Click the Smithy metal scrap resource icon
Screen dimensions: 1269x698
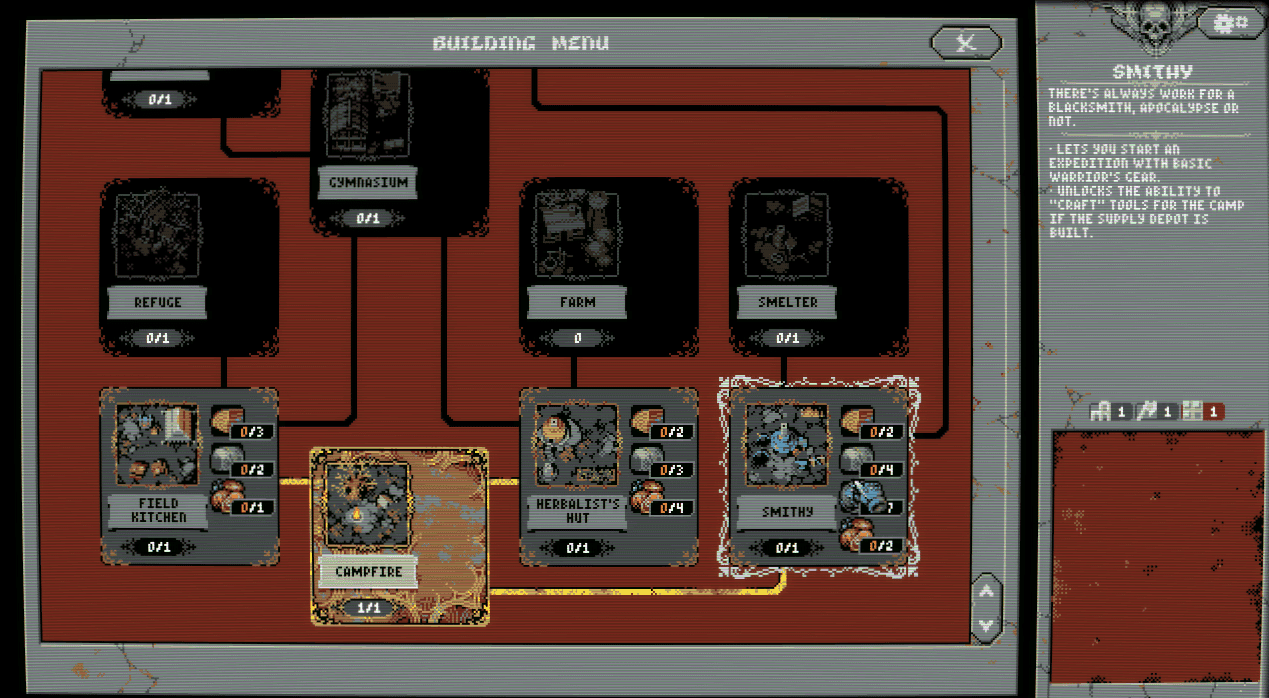click(857, 497)
